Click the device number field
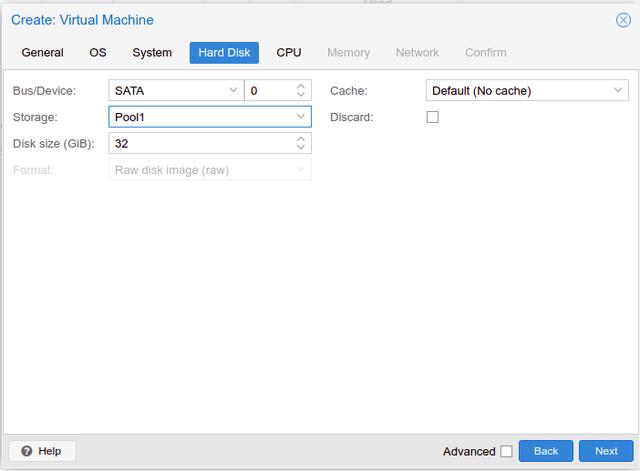640x471 pixels. tap(270, 90)
